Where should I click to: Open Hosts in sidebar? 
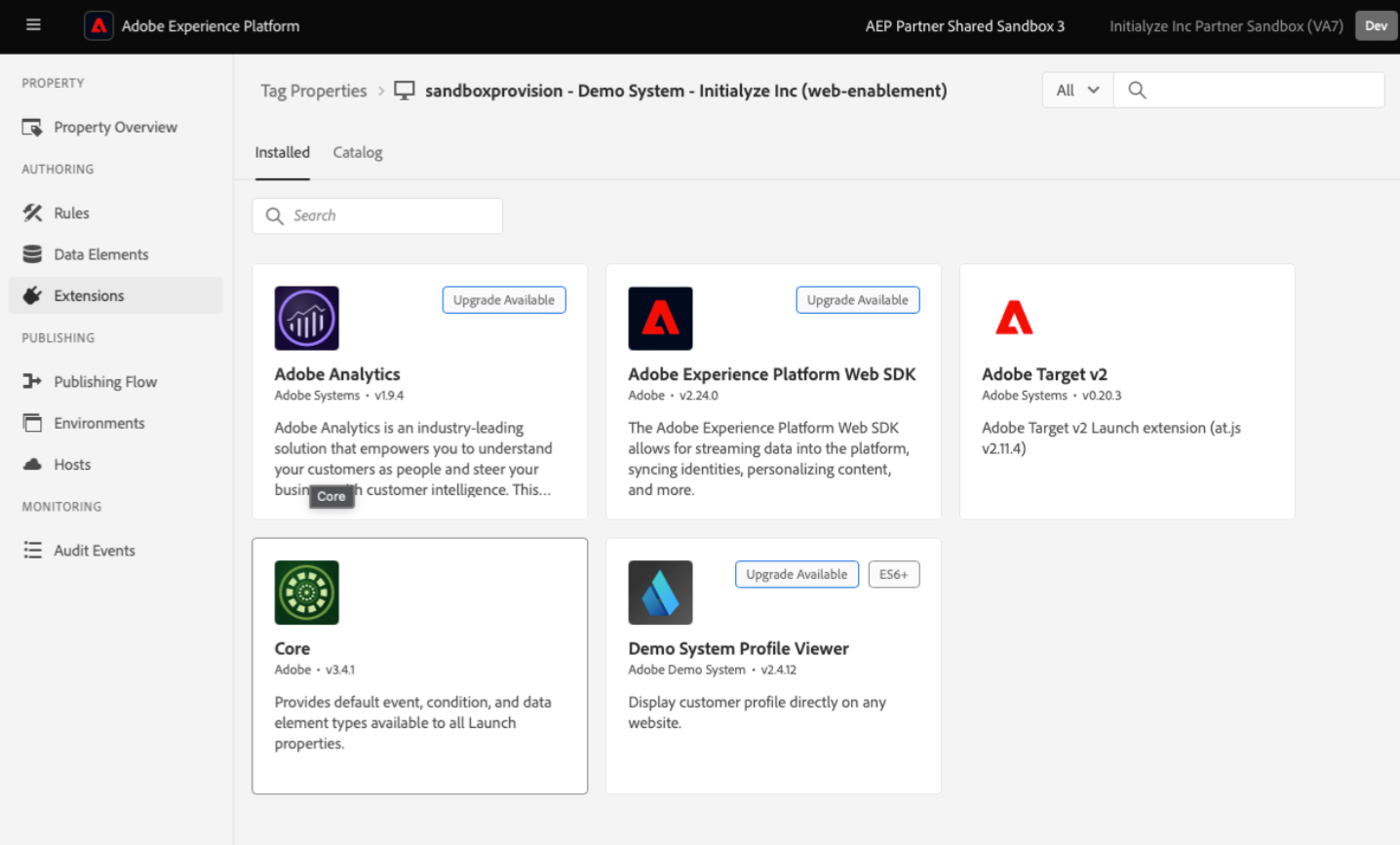click(116, 464)
